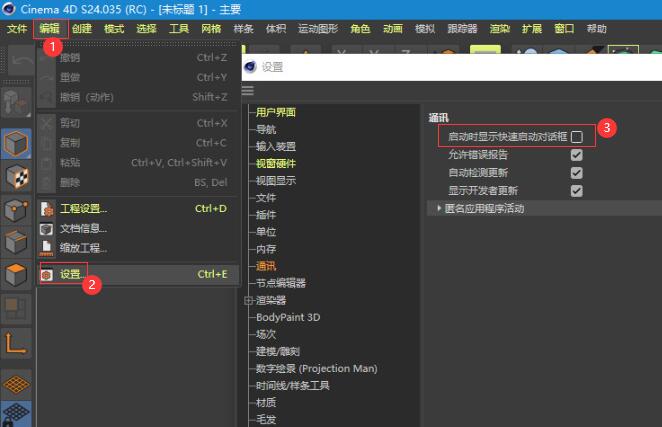Screen dimensions: 662x427
Task: Select 插件 in settings tree
Action: 266,215
